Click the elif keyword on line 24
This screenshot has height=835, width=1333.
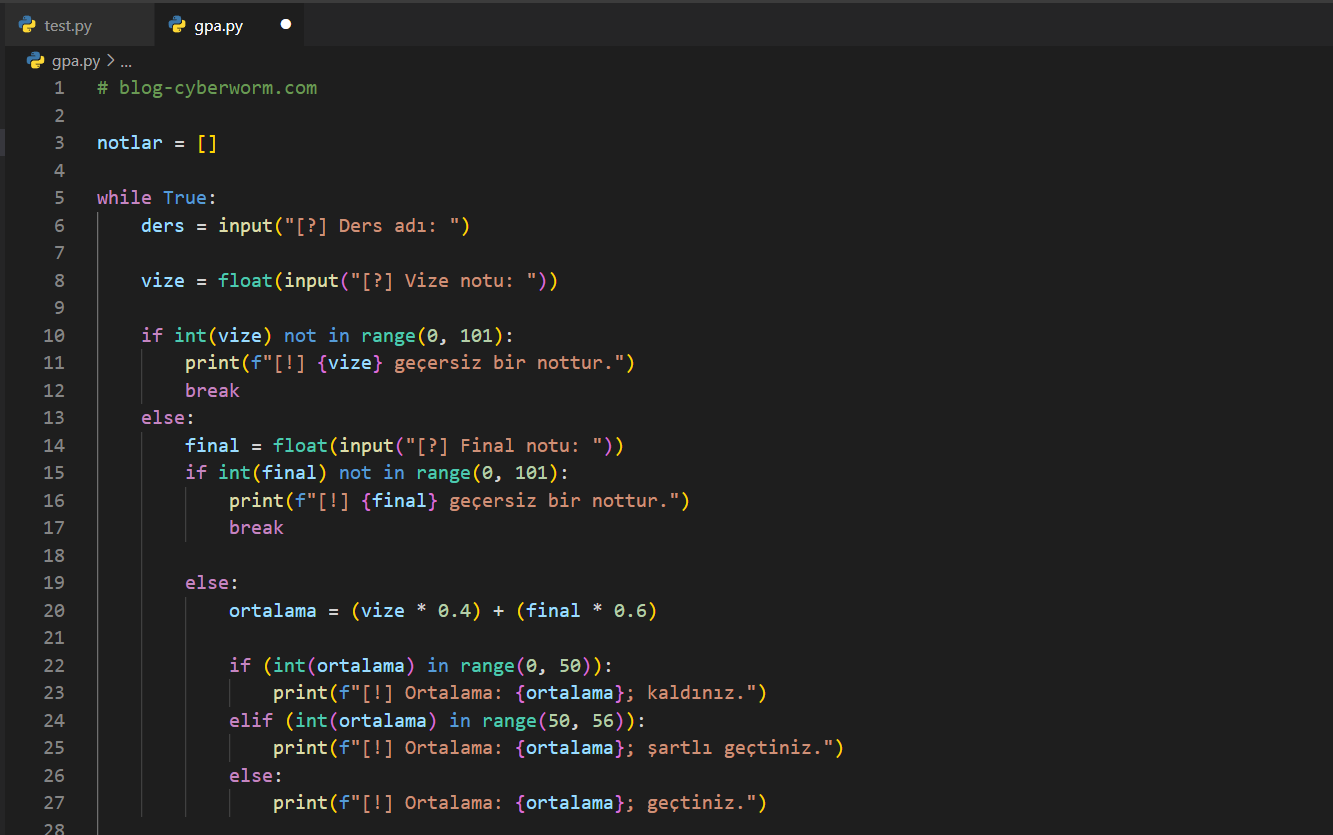250,720
